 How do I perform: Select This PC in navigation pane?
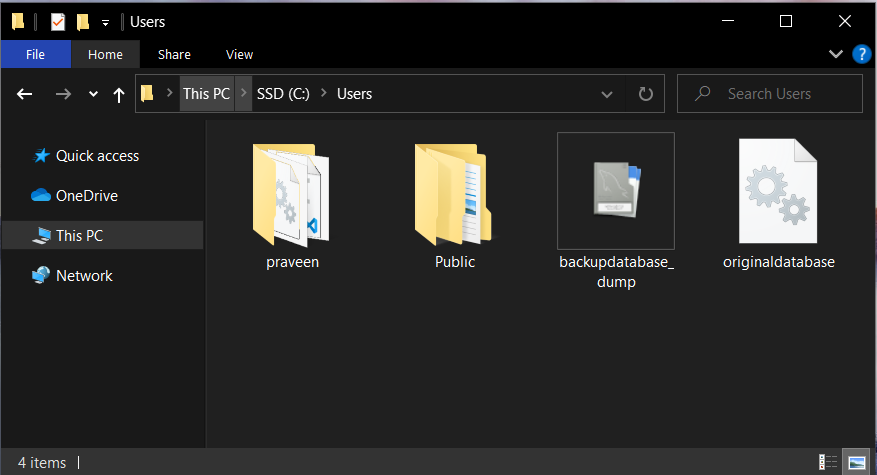tap(102, 235)
